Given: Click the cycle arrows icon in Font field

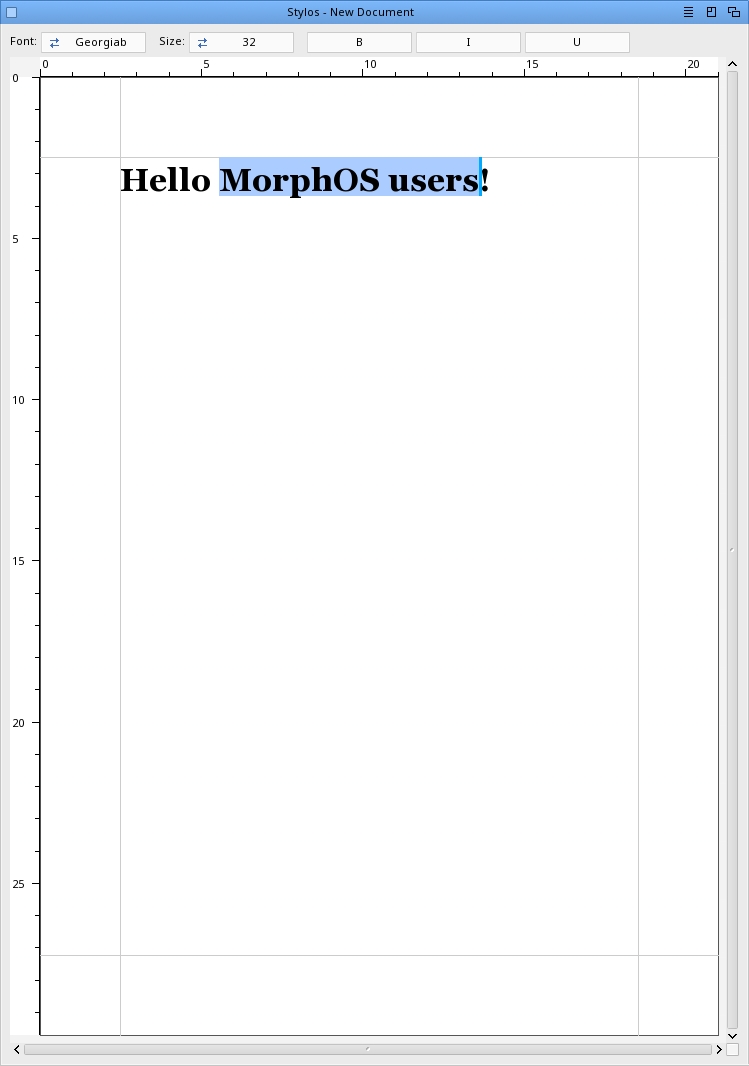Looking at the screenshot, I should pos(55,42).
